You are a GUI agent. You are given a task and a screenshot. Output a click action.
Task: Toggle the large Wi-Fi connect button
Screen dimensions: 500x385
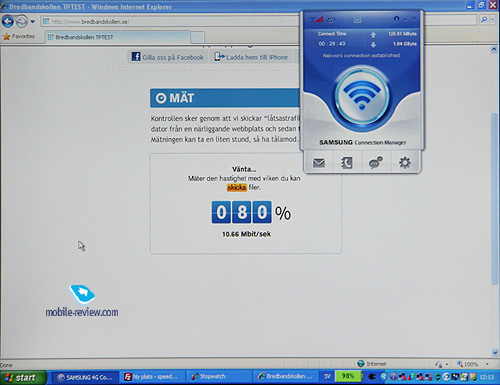362,96
